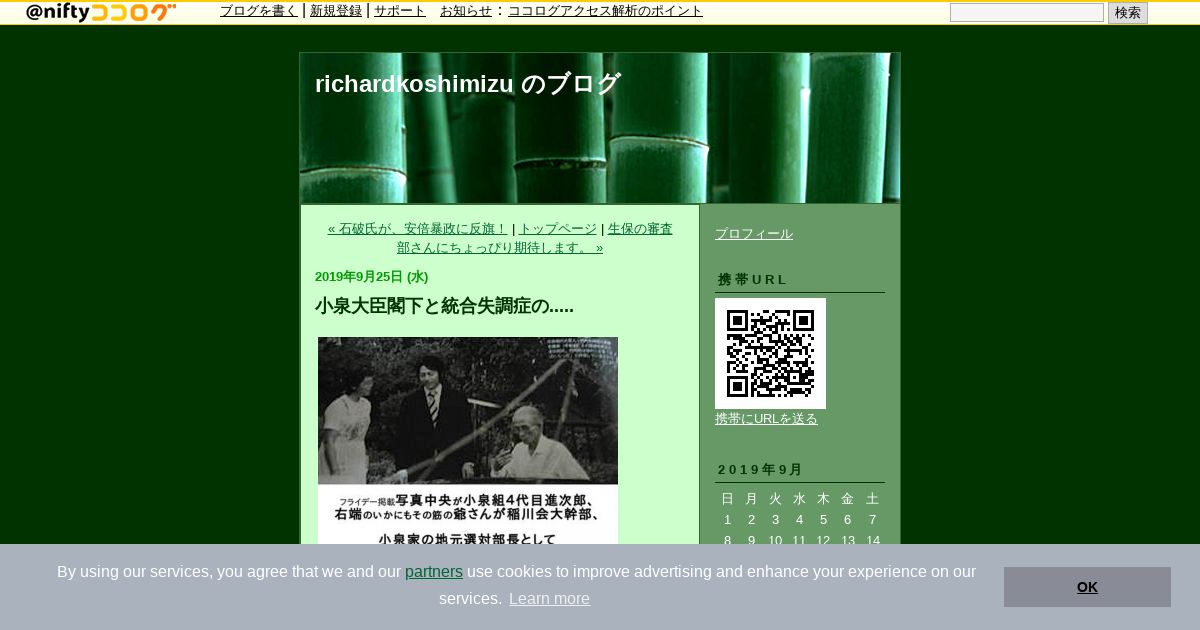Open partners link in cookie banner
The width and height of the screenshot is (1200, 630).
[x=434, y=572]
